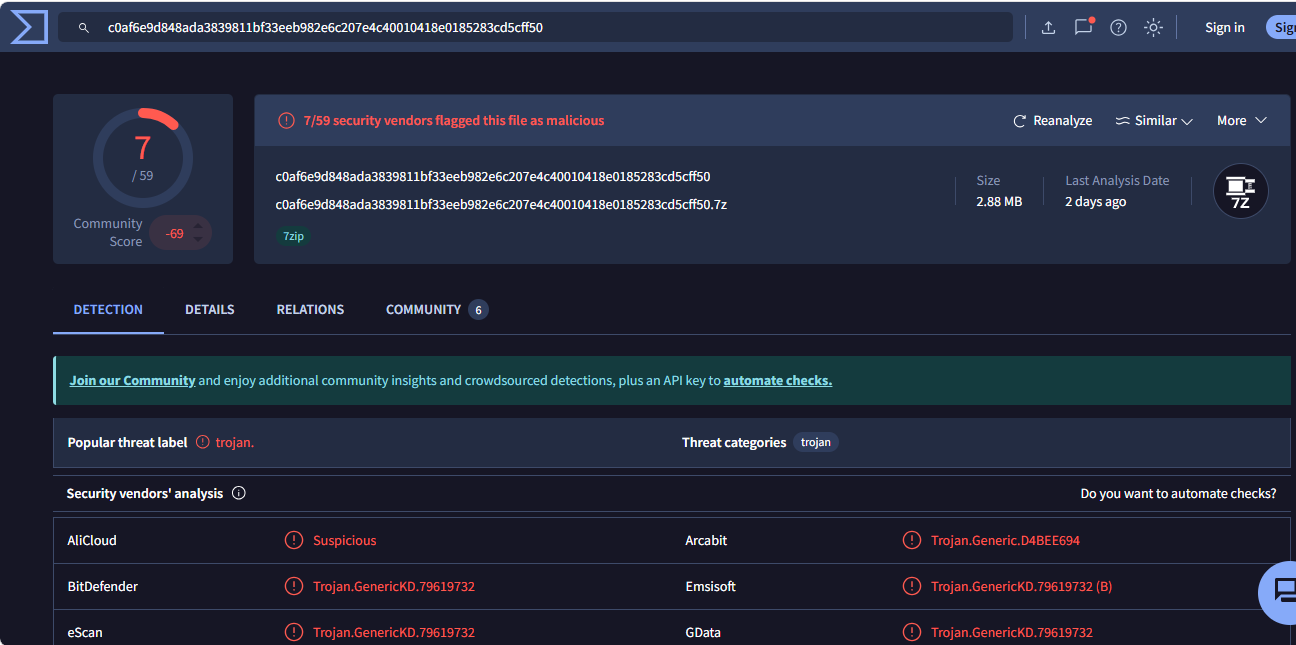Click the Reanalyze button

pos(1052,121)
